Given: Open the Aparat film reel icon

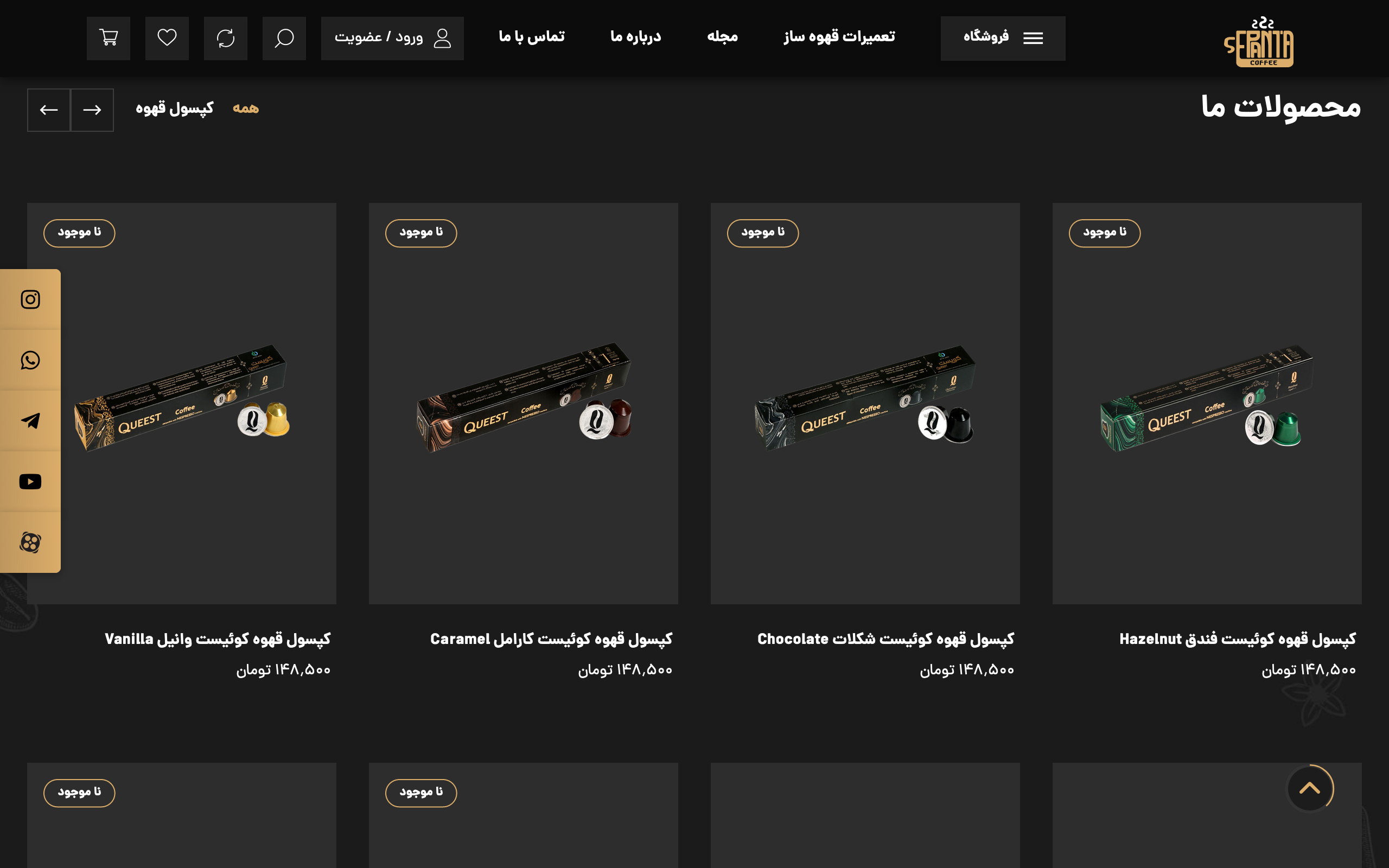Looking at the screenshot, I should tap(30, 542).
